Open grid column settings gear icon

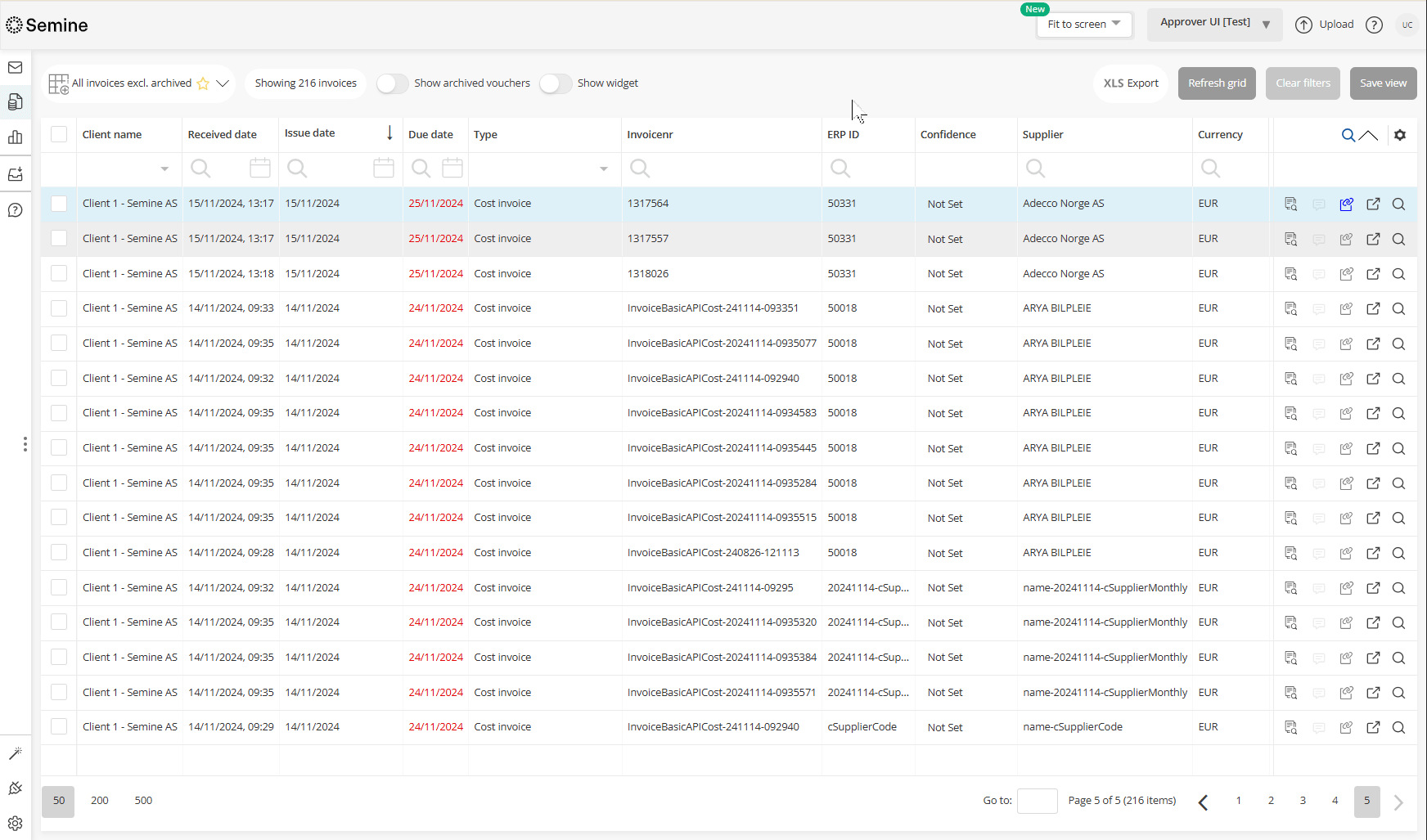point(1400,135)
